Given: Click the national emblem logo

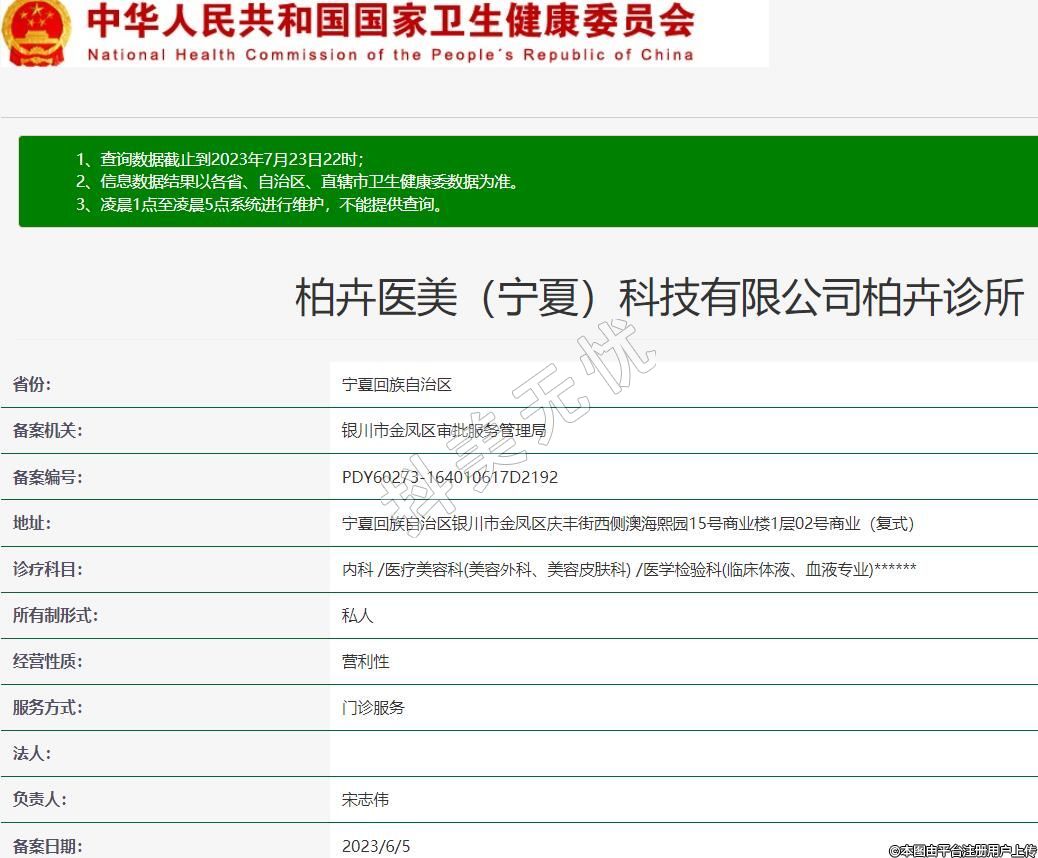Looking at the screenshot, I should tap(36, 32).
